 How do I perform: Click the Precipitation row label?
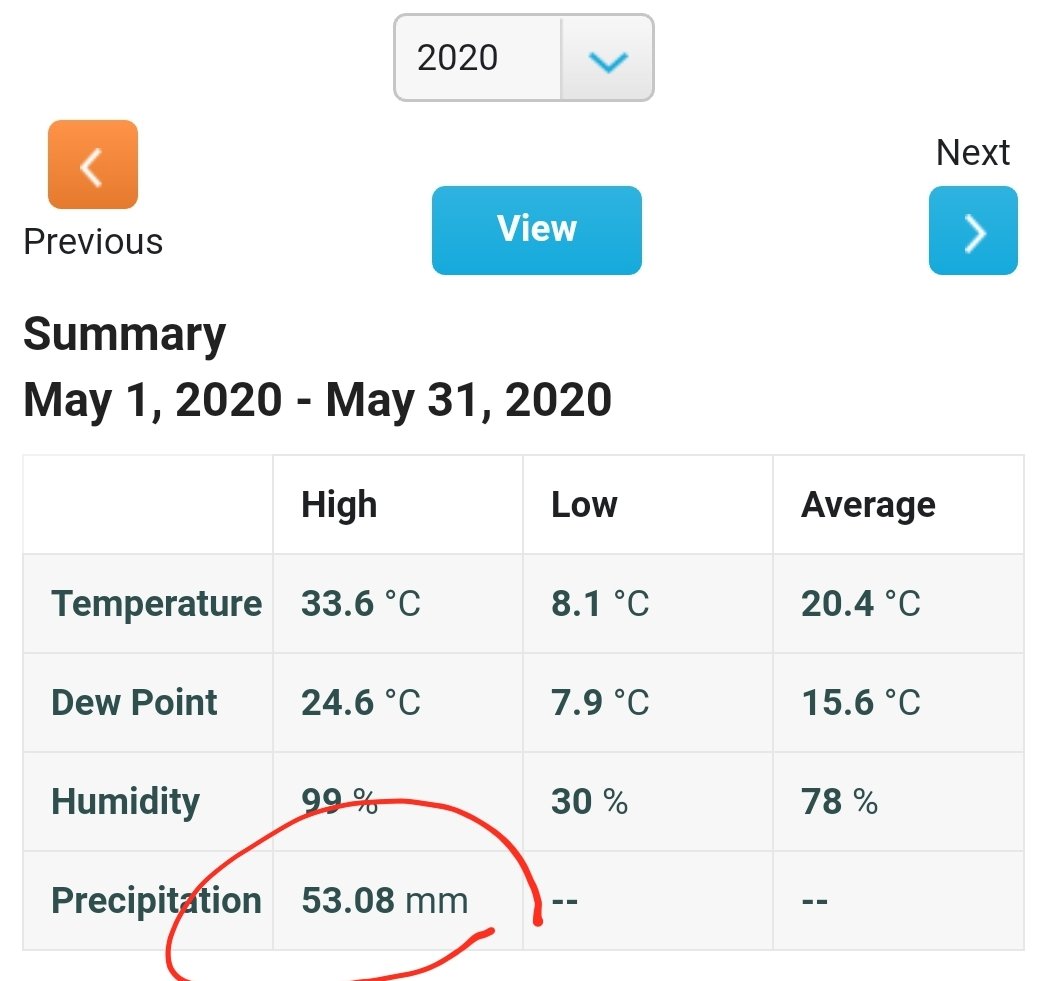click(157, 900)
